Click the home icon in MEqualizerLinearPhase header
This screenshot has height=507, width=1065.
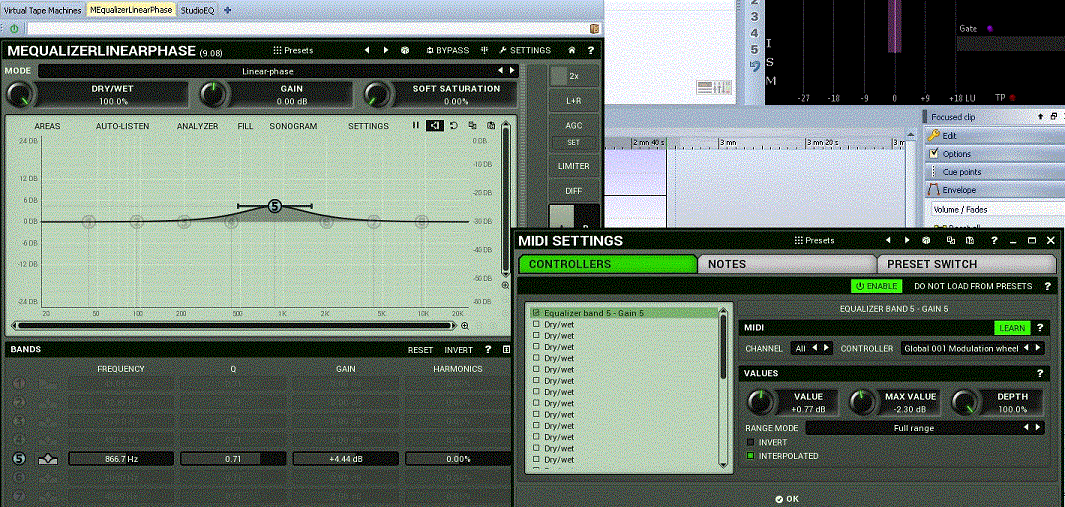572,50
